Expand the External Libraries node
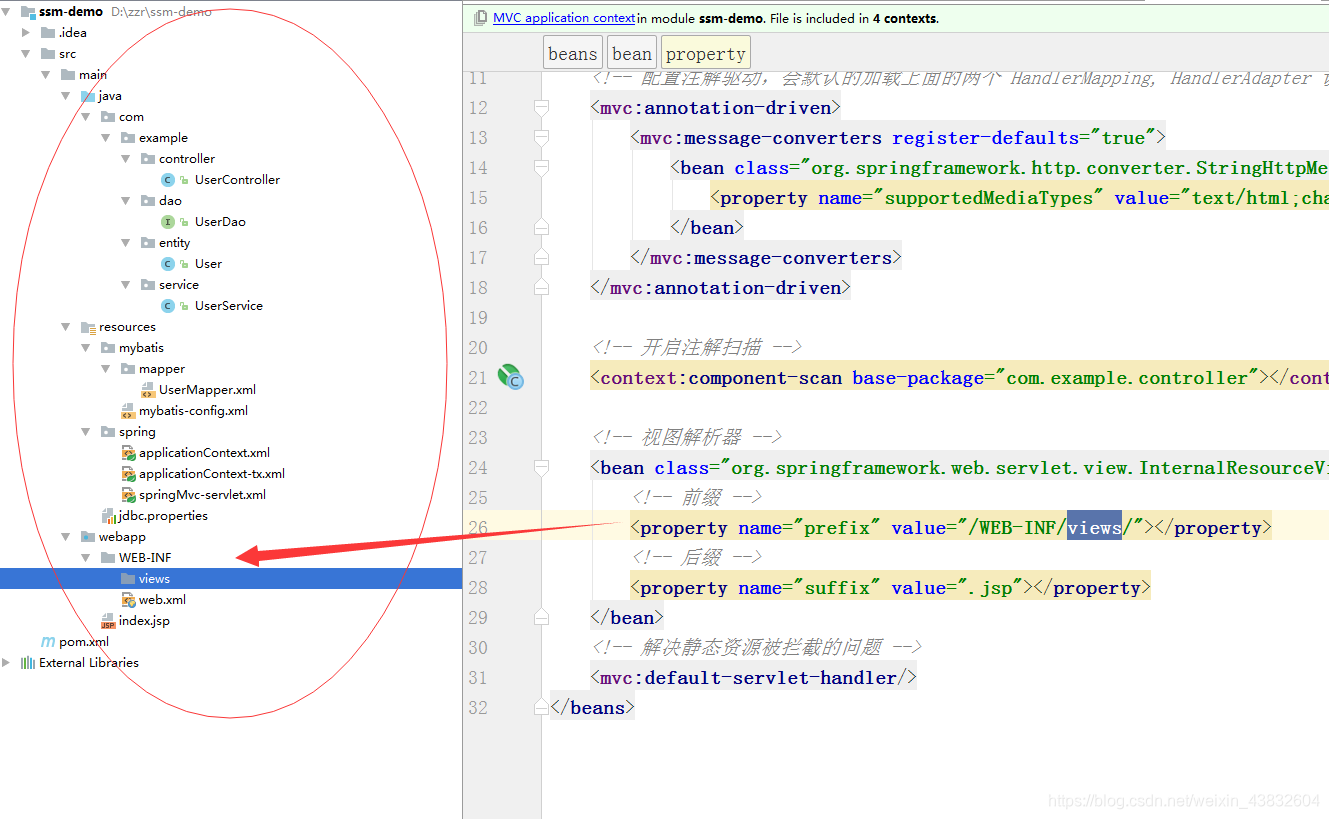This screenshot has width=1329, height=819. [6, 663]
